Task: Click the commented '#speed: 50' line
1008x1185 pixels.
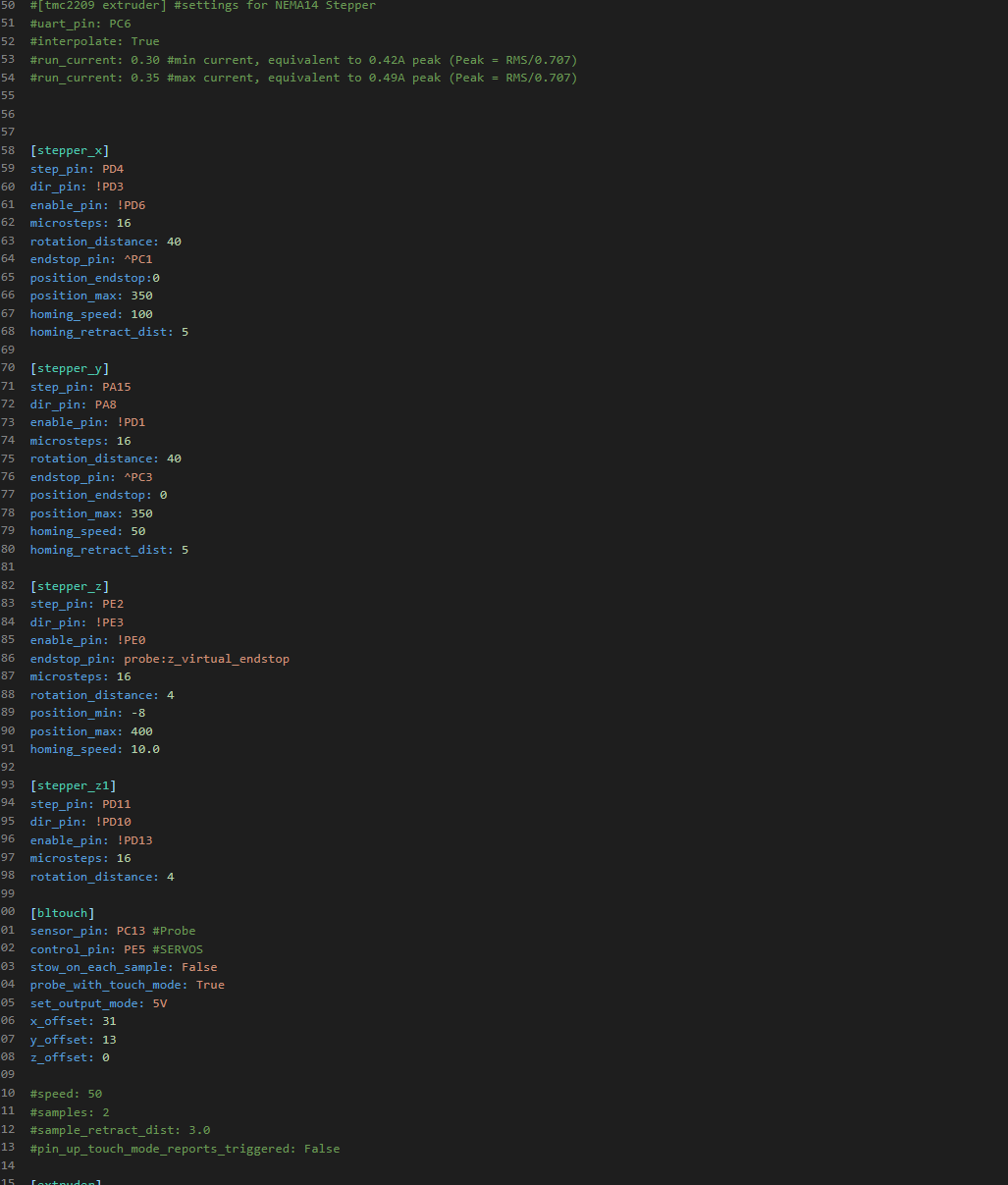Action: (x=66, y=1094)
